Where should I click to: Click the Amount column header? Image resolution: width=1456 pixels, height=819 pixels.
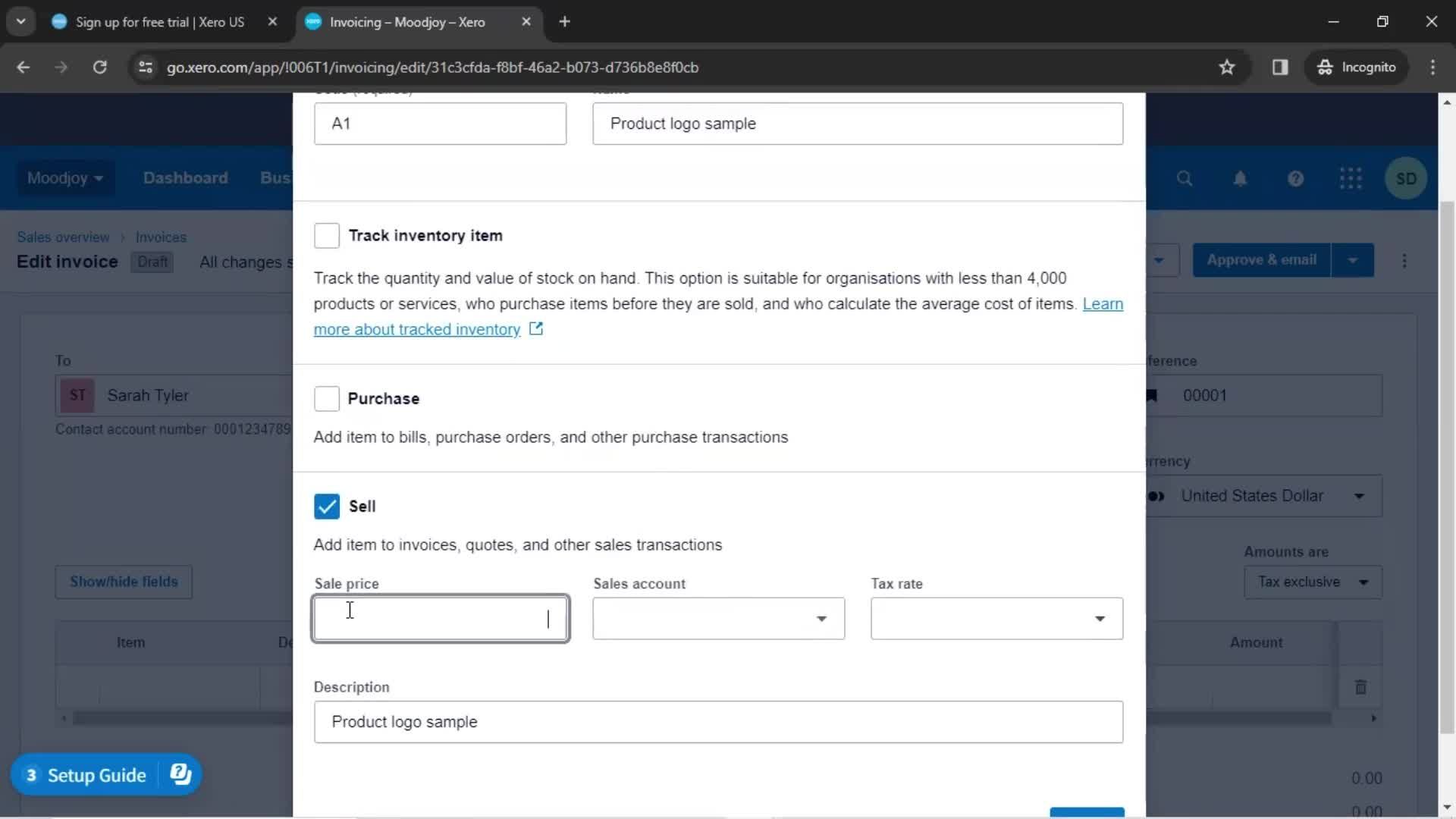1256,642
